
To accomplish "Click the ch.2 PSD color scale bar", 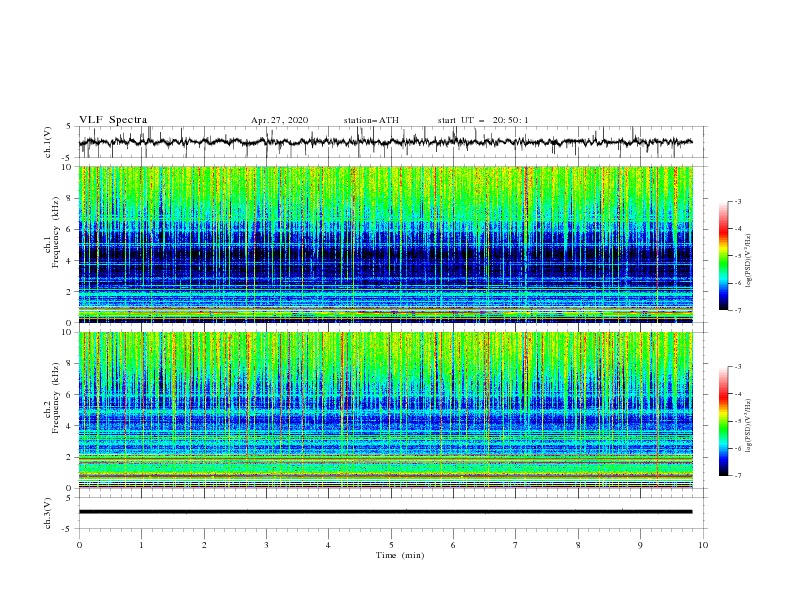I will click(723, 421).
